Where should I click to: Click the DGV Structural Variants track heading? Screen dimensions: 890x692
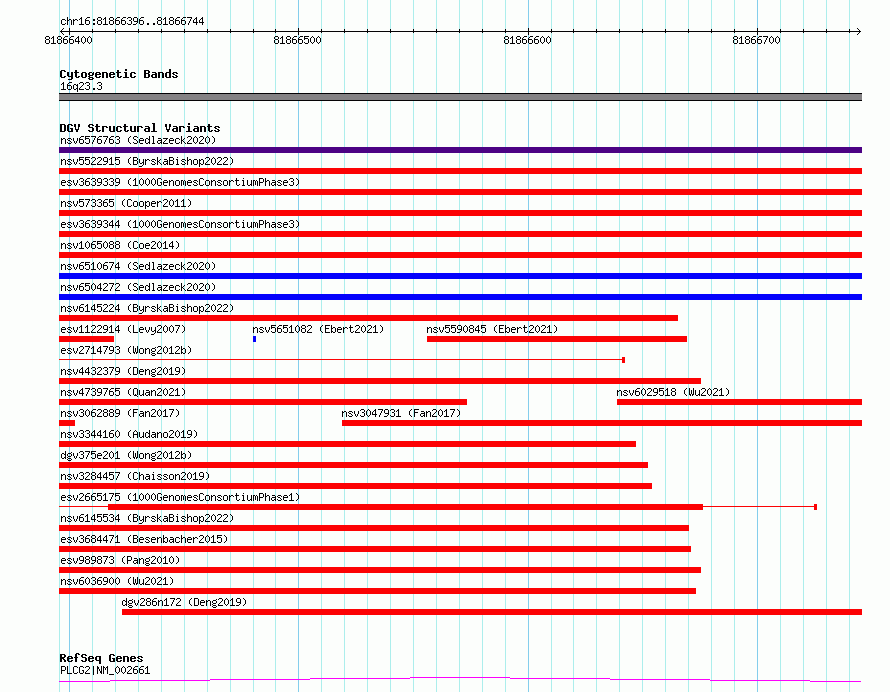click(x=140, y=128)
